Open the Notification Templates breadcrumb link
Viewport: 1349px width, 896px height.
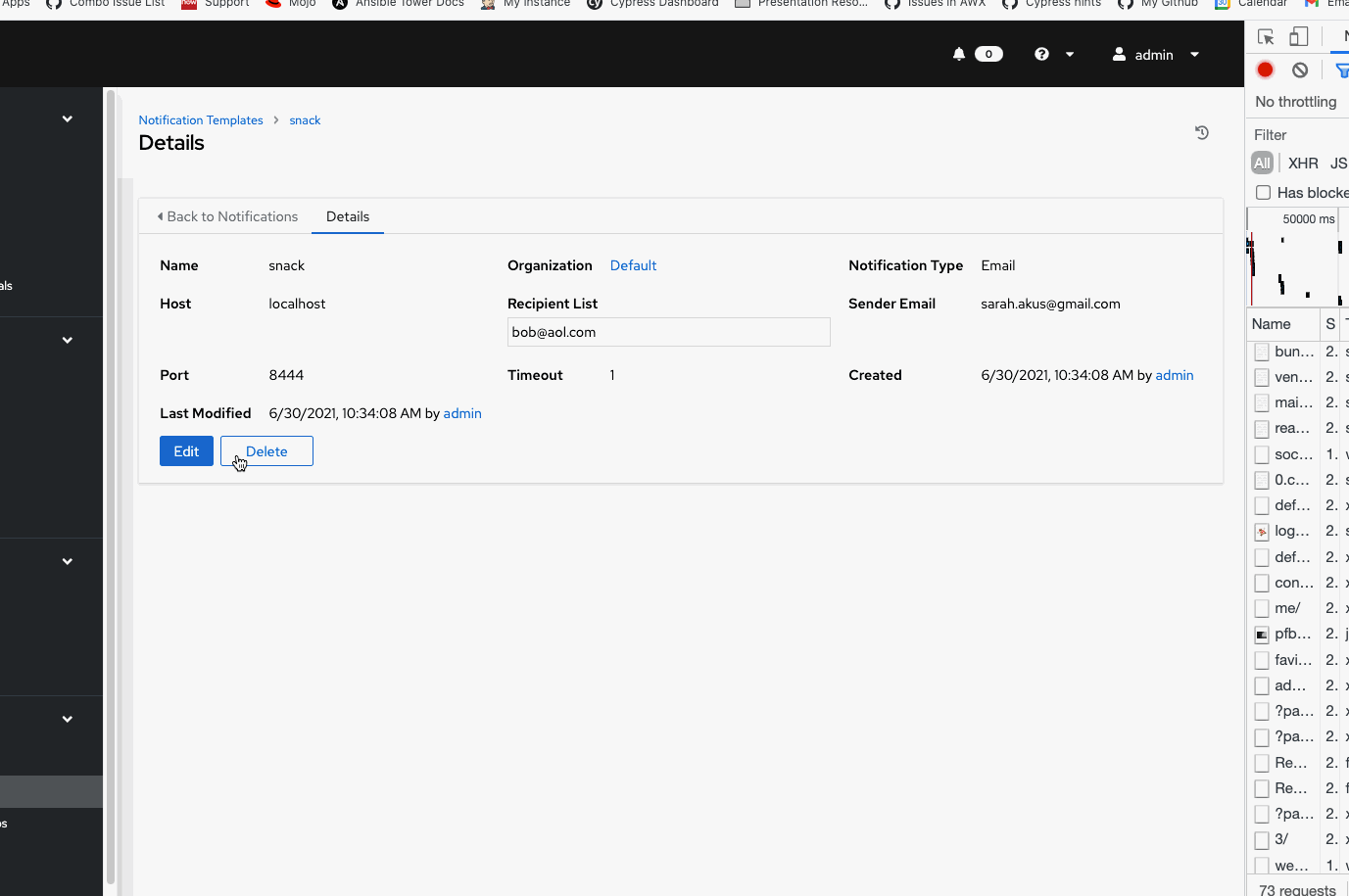coord(201,120)
